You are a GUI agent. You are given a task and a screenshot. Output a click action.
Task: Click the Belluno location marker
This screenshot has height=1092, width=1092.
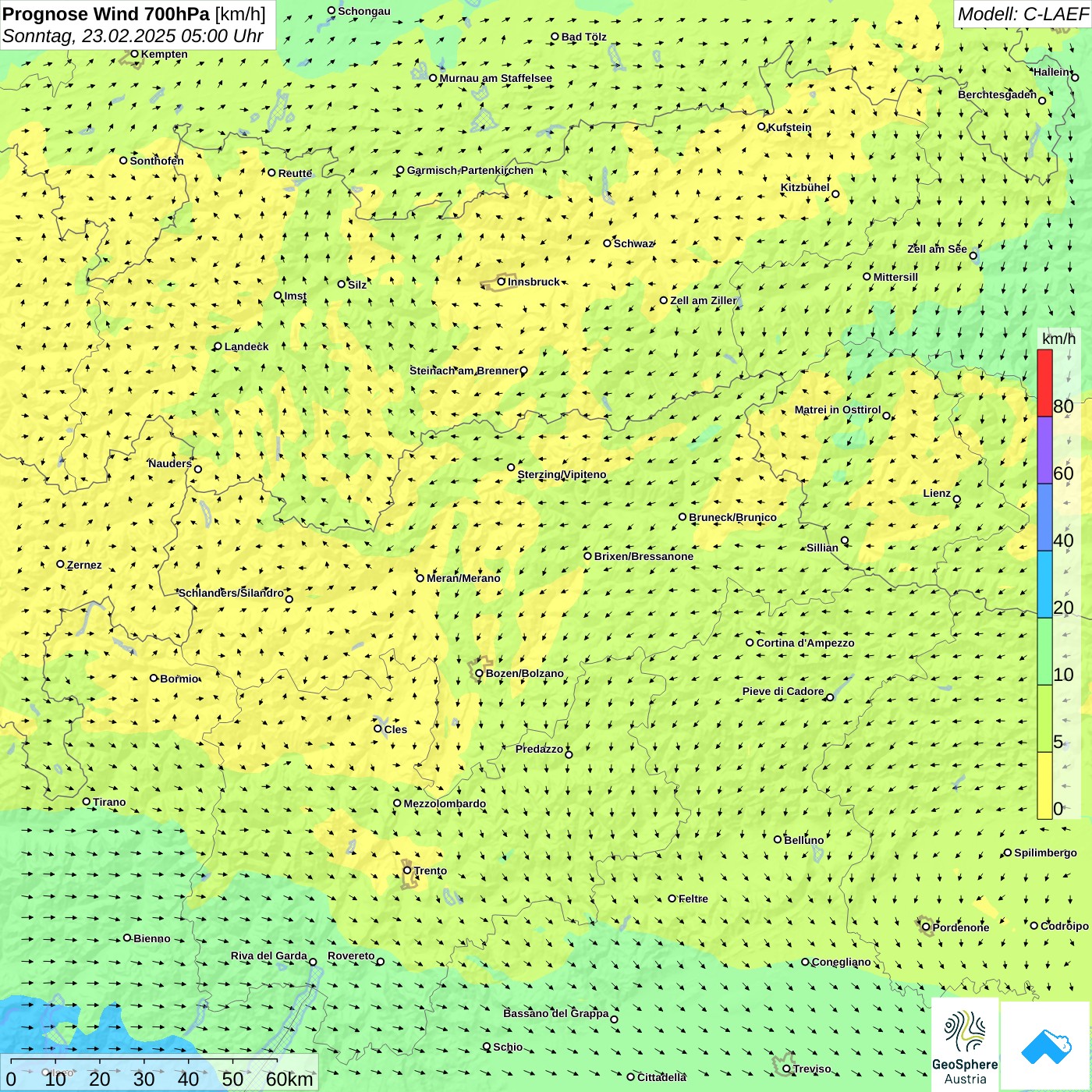click(x=778, y=839)
